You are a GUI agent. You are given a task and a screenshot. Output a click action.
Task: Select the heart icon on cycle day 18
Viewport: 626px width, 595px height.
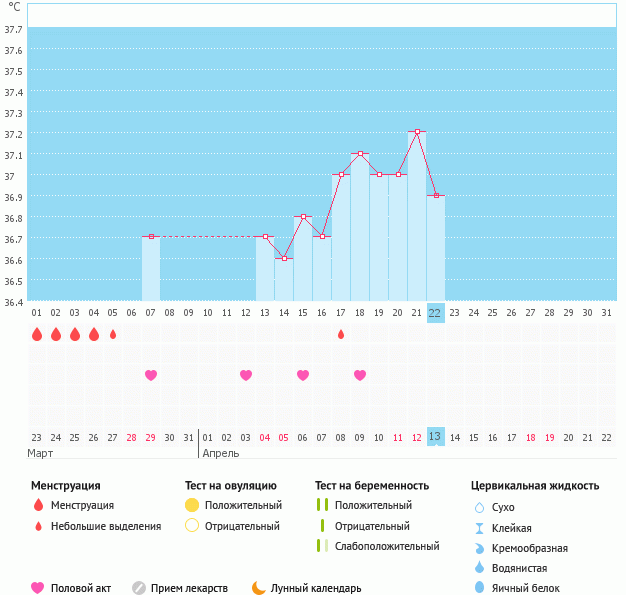[360, 375]
